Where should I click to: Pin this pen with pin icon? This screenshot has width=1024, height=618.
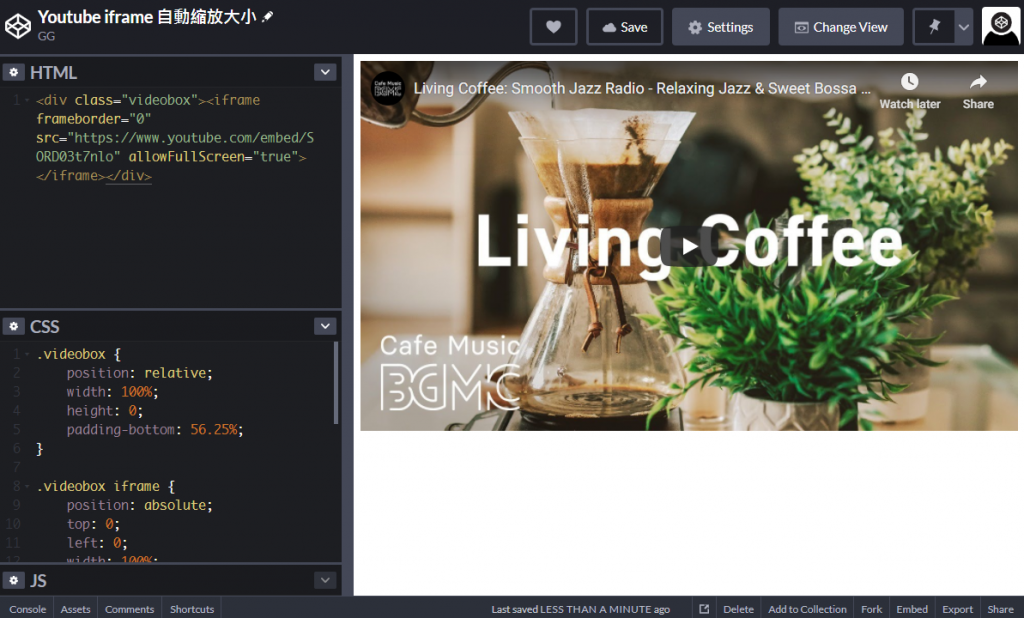[934, 27]
